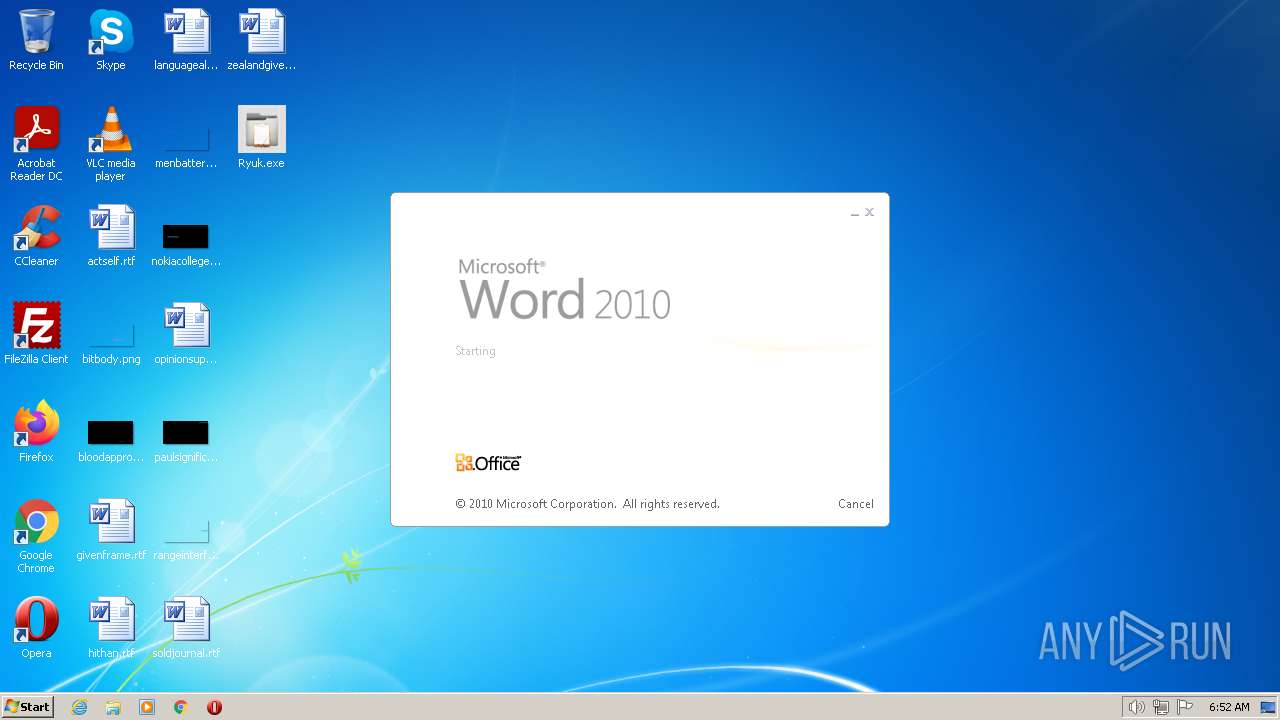The height and width of the screenshot is (720, 1280).
Task: Select the Google Chrome shortcut
Action: pyautogui.click(x=36, y=536)
